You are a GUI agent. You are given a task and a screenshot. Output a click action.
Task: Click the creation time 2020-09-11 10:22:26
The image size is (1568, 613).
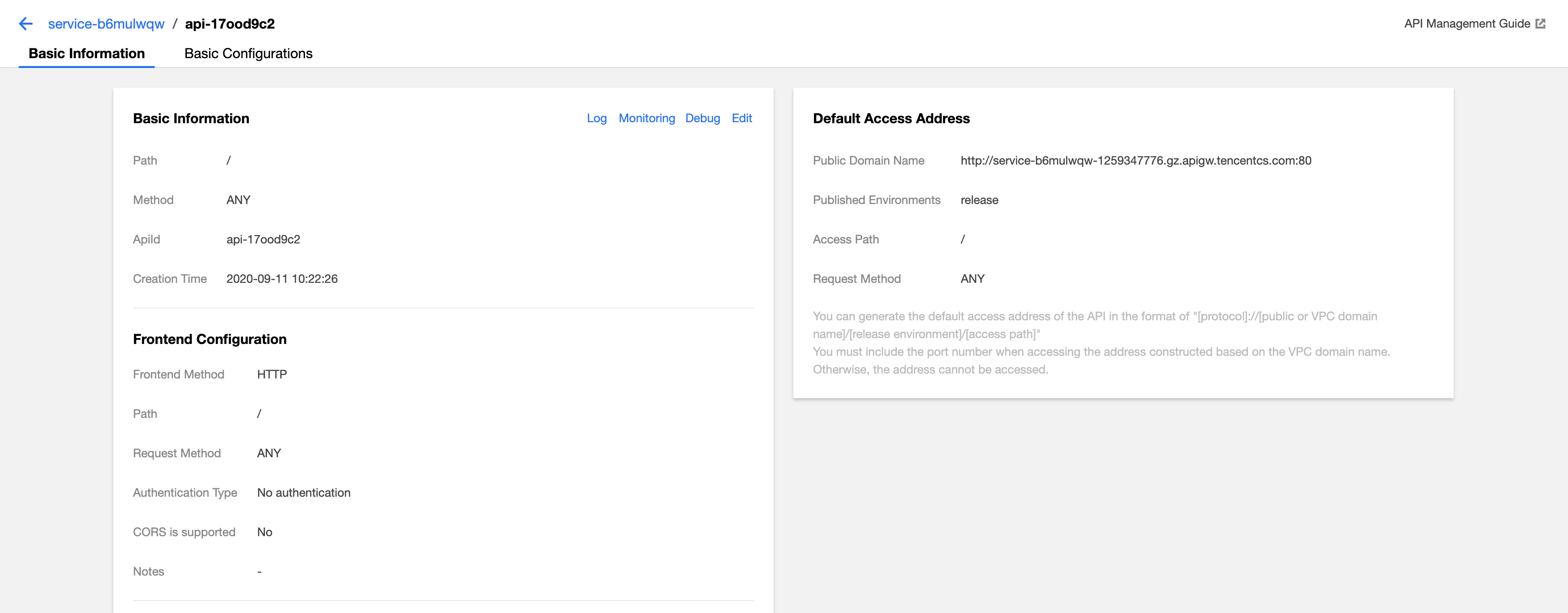click(282, 279)
